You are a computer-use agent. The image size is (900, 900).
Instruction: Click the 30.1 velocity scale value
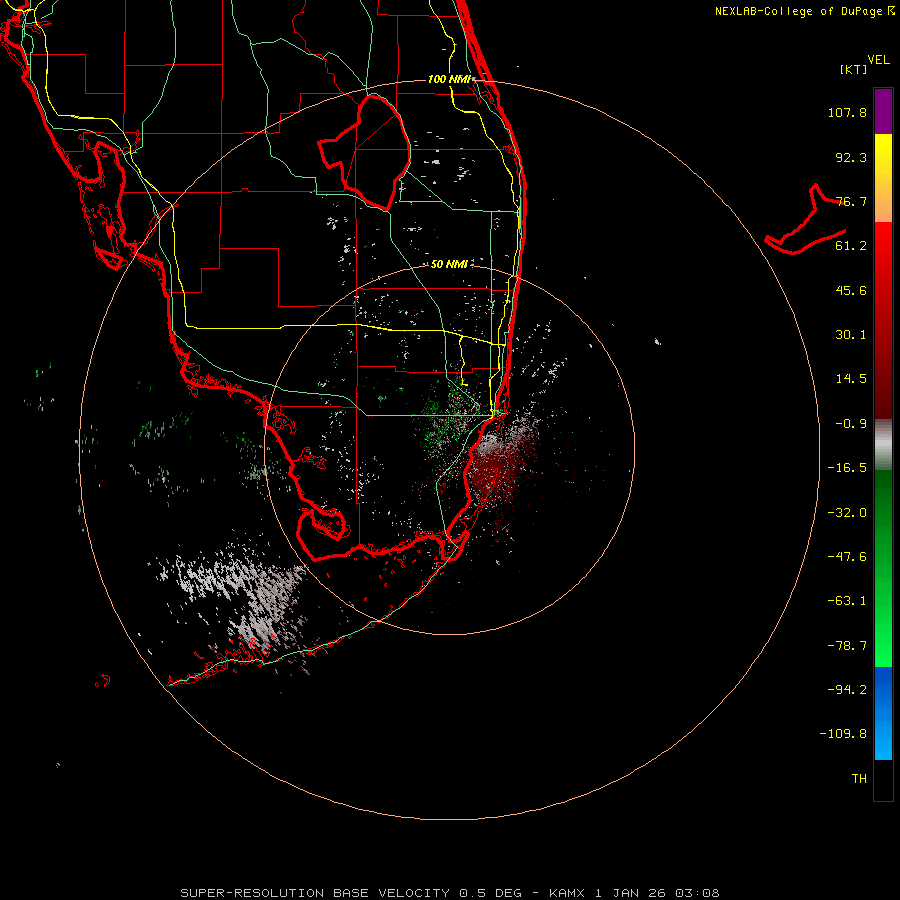point(851,335)
